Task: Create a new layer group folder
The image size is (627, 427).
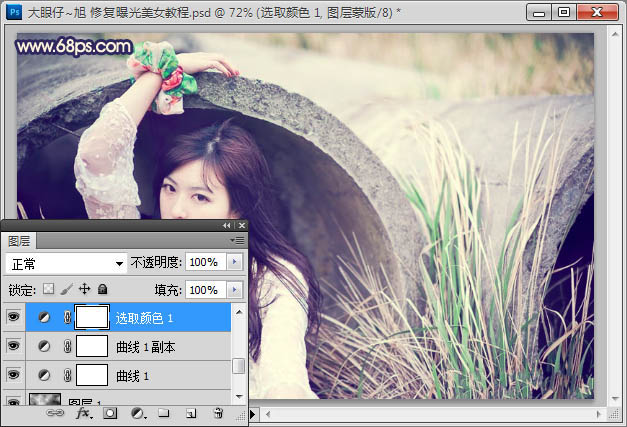Action: pos(164,413)
